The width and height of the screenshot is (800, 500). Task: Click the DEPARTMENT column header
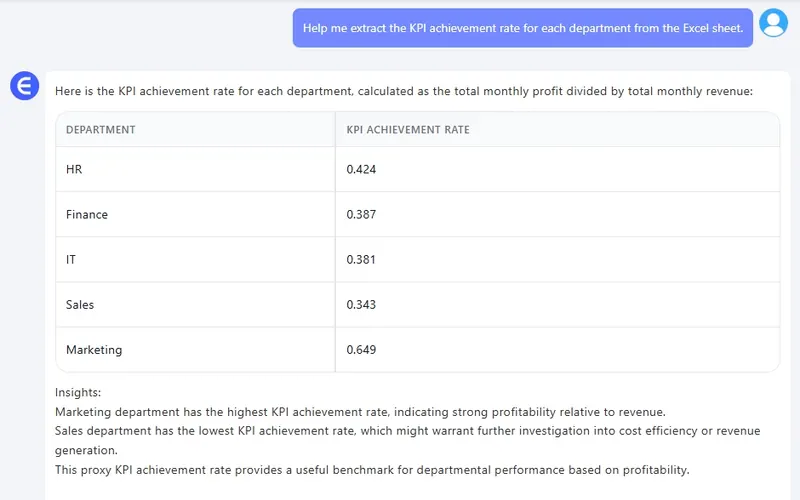(x=101, y=130)
